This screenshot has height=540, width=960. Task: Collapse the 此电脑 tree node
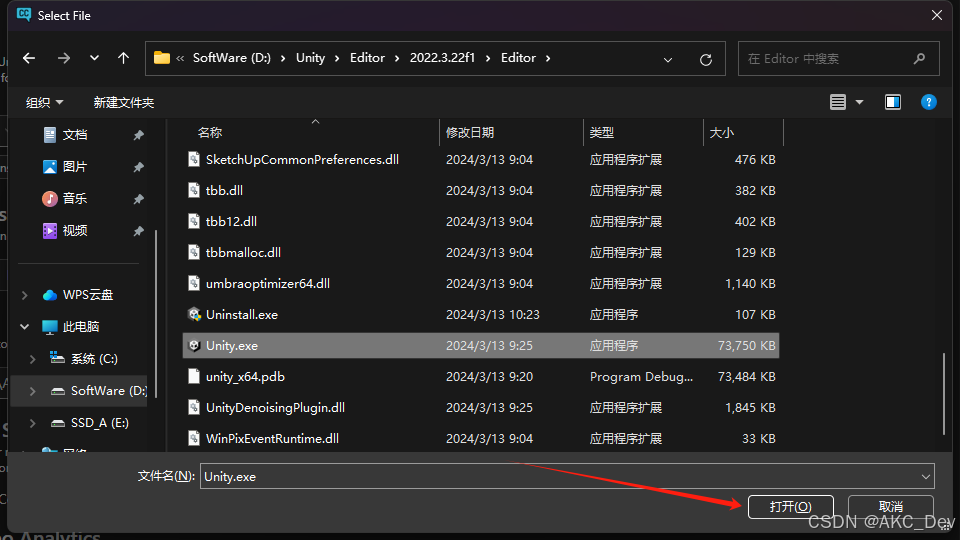(24, 327)
